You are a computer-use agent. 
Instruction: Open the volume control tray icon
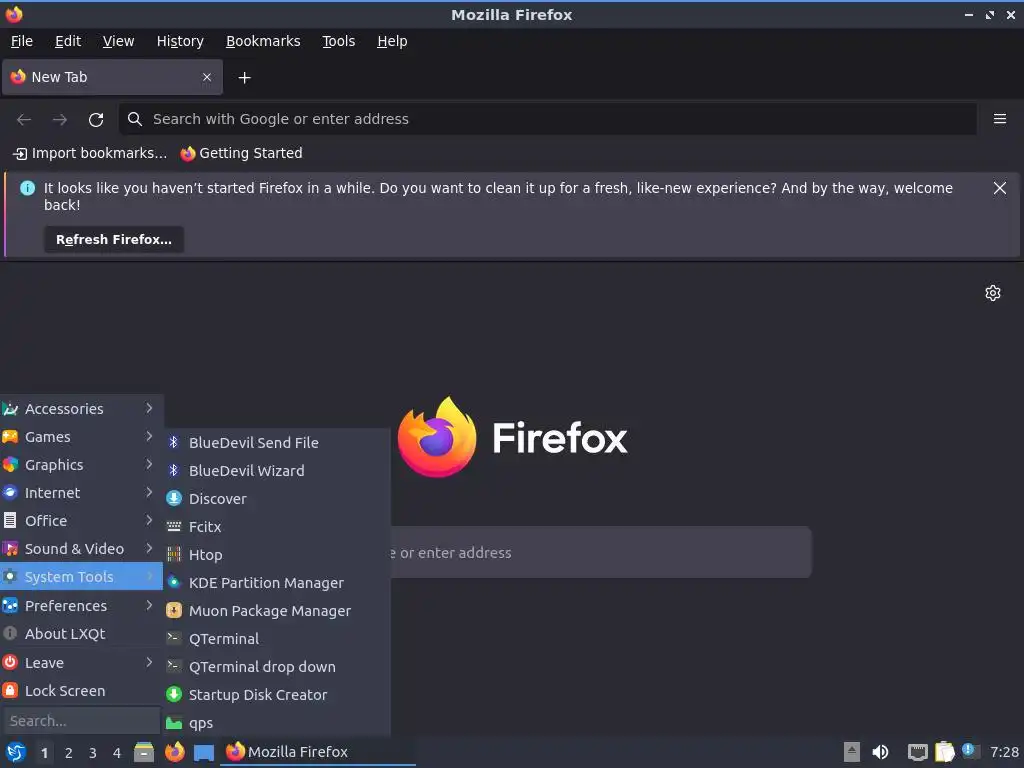click(x=880, y=752)
